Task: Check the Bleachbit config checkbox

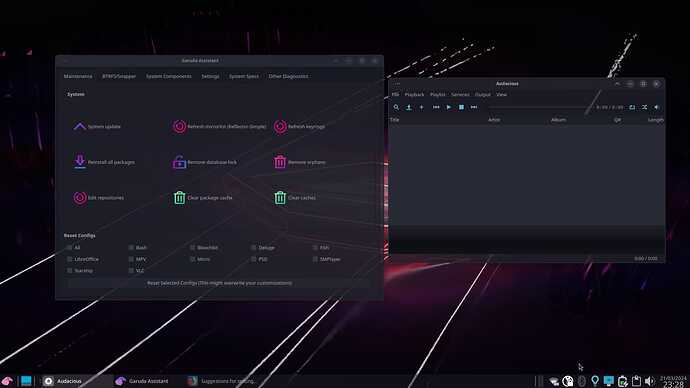Action: click(192, 248)
